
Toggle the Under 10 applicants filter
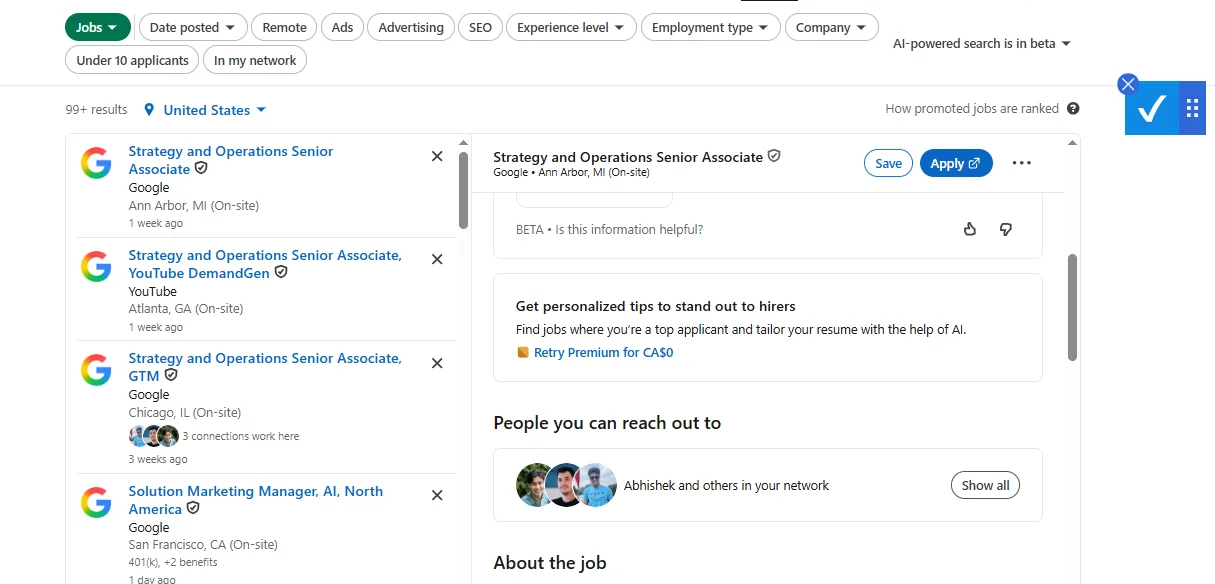click(x=132, y=60)
